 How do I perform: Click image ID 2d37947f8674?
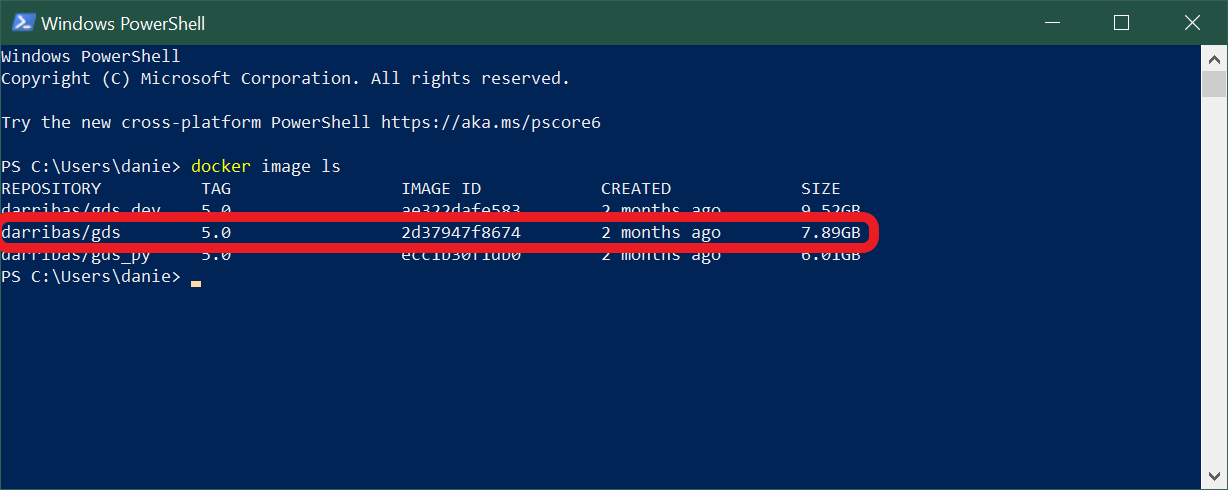pos(461,233)
